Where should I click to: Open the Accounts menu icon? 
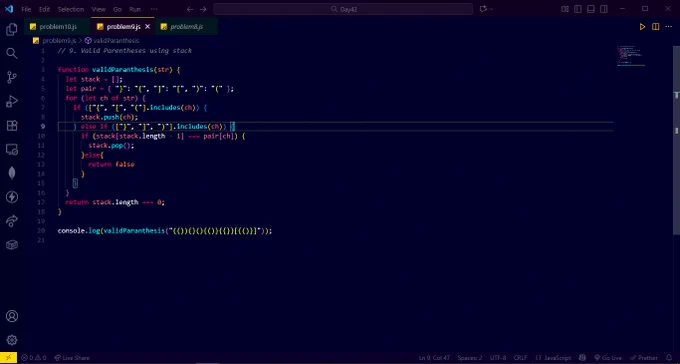pos(12,316)
